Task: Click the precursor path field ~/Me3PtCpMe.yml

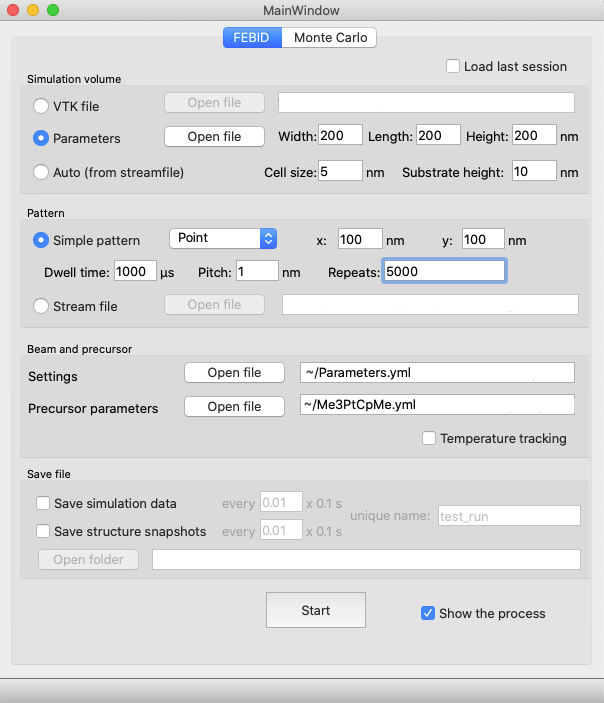Action: click(437, 405)
